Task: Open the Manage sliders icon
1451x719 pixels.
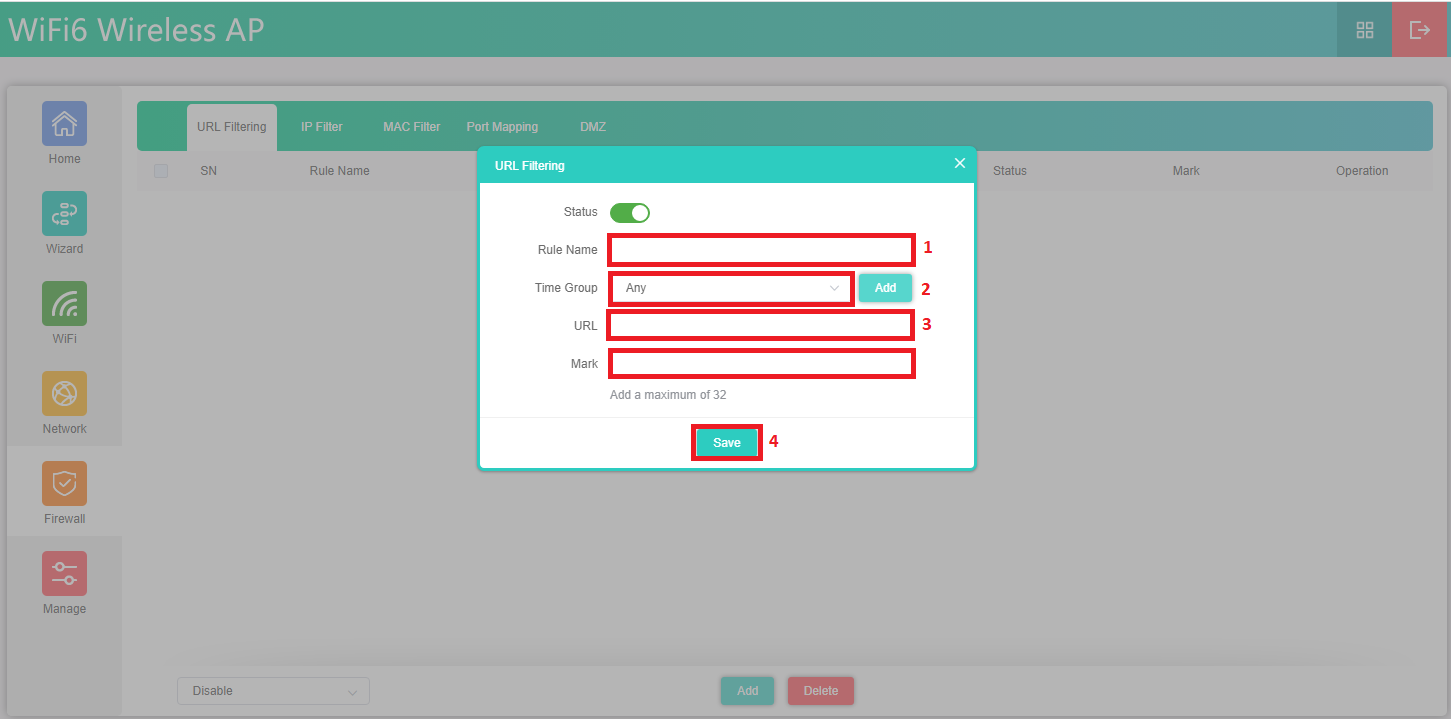Action: (x=64, y=574)
